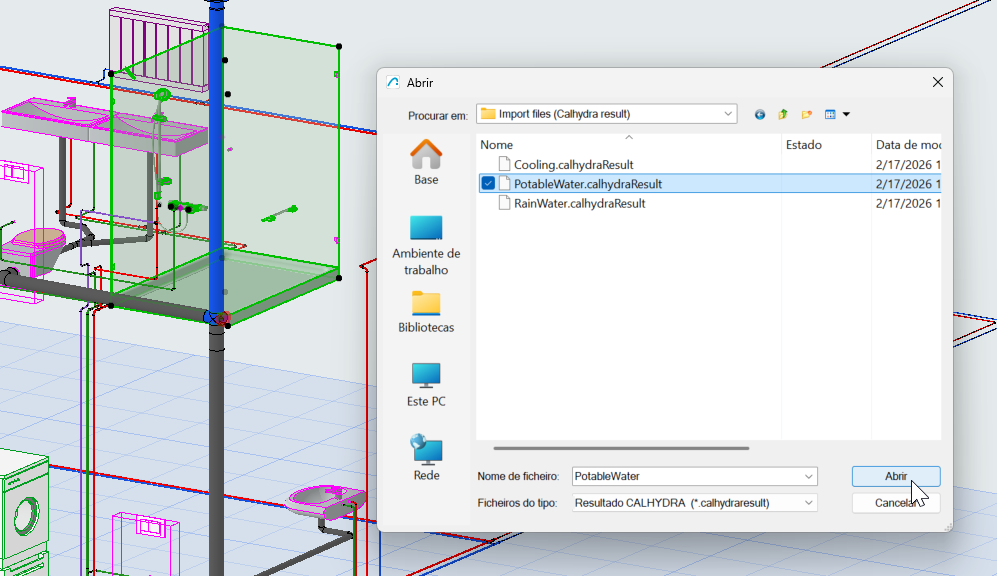Viewport: 997px width, 576px height.
Task: Open the View menu icon
Action: point(830,114)
